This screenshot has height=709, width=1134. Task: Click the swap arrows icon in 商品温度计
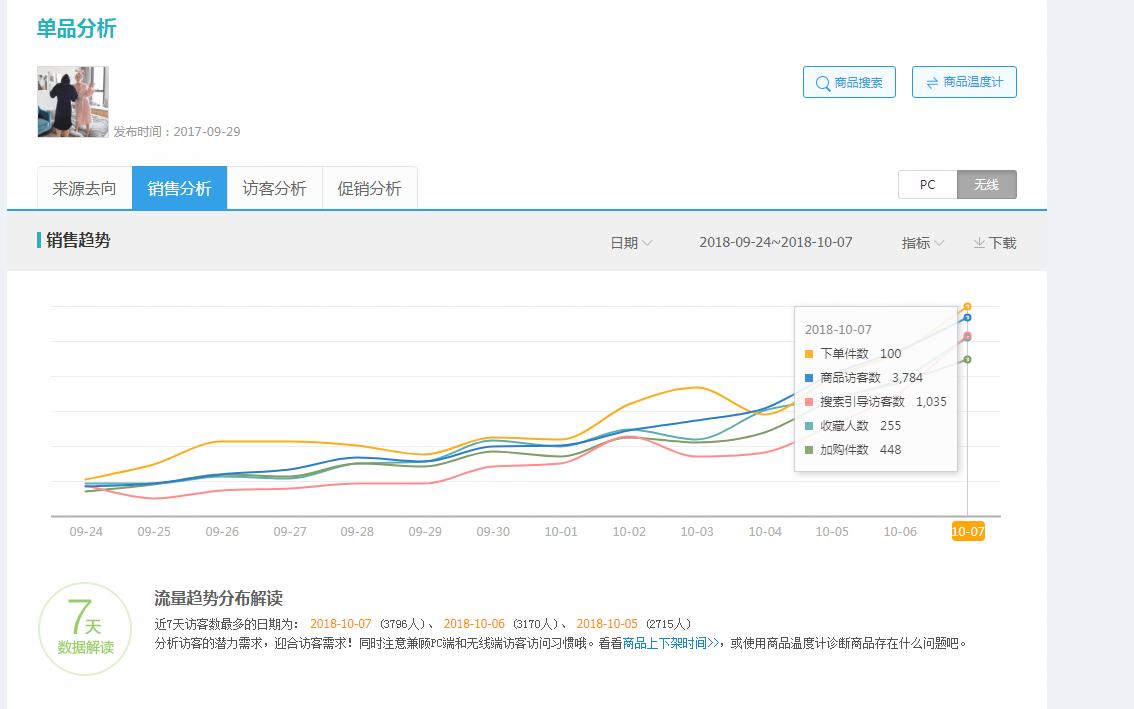pos(932,83)
